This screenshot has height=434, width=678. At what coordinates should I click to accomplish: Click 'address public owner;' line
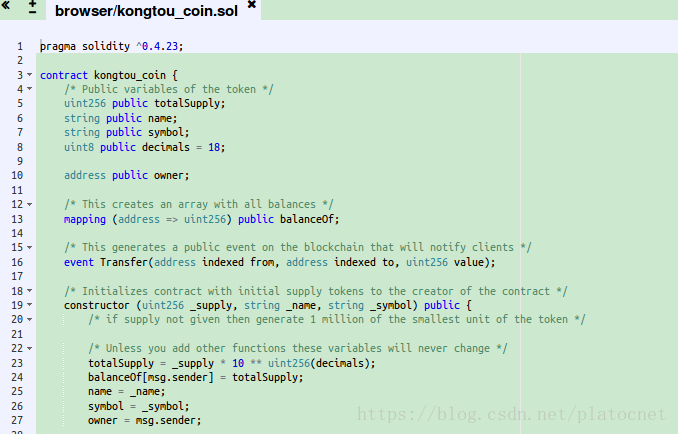(x=127, y=176)
